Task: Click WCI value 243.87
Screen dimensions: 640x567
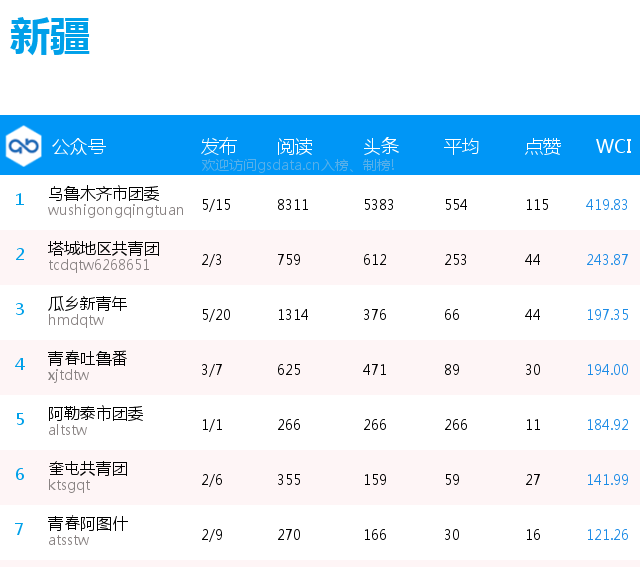Action: tap(607, 260)
